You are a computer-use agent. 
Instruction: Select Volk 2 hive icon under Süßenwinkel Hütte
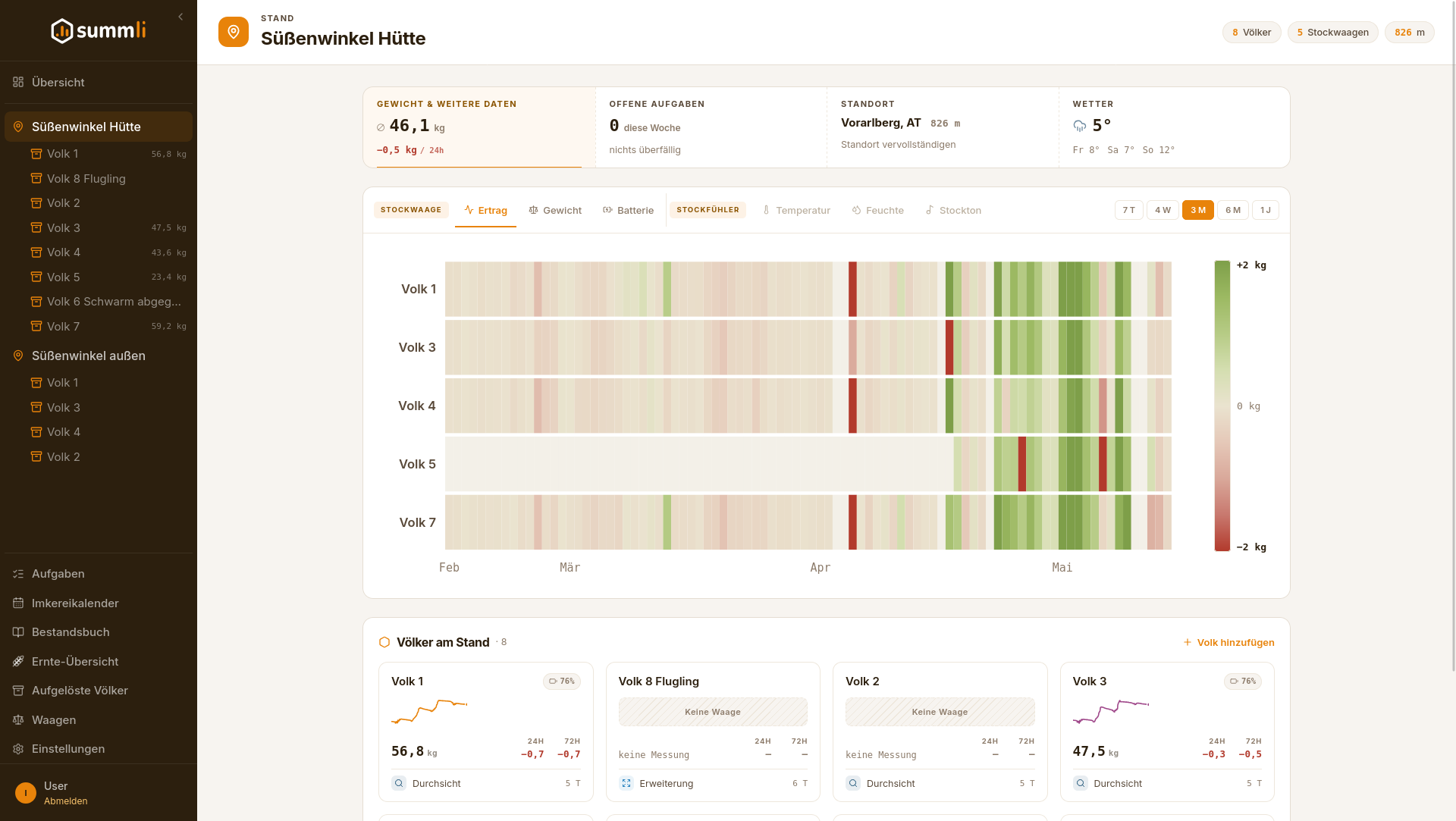pyautogui.click(x=36, y=203)
